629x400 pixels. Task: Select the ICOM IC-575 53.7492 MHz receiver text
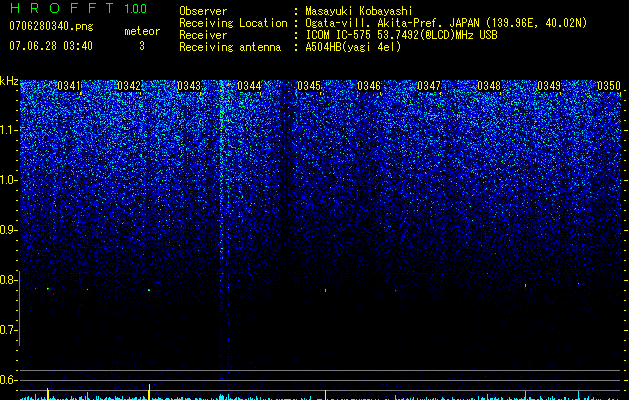[401, 35]
